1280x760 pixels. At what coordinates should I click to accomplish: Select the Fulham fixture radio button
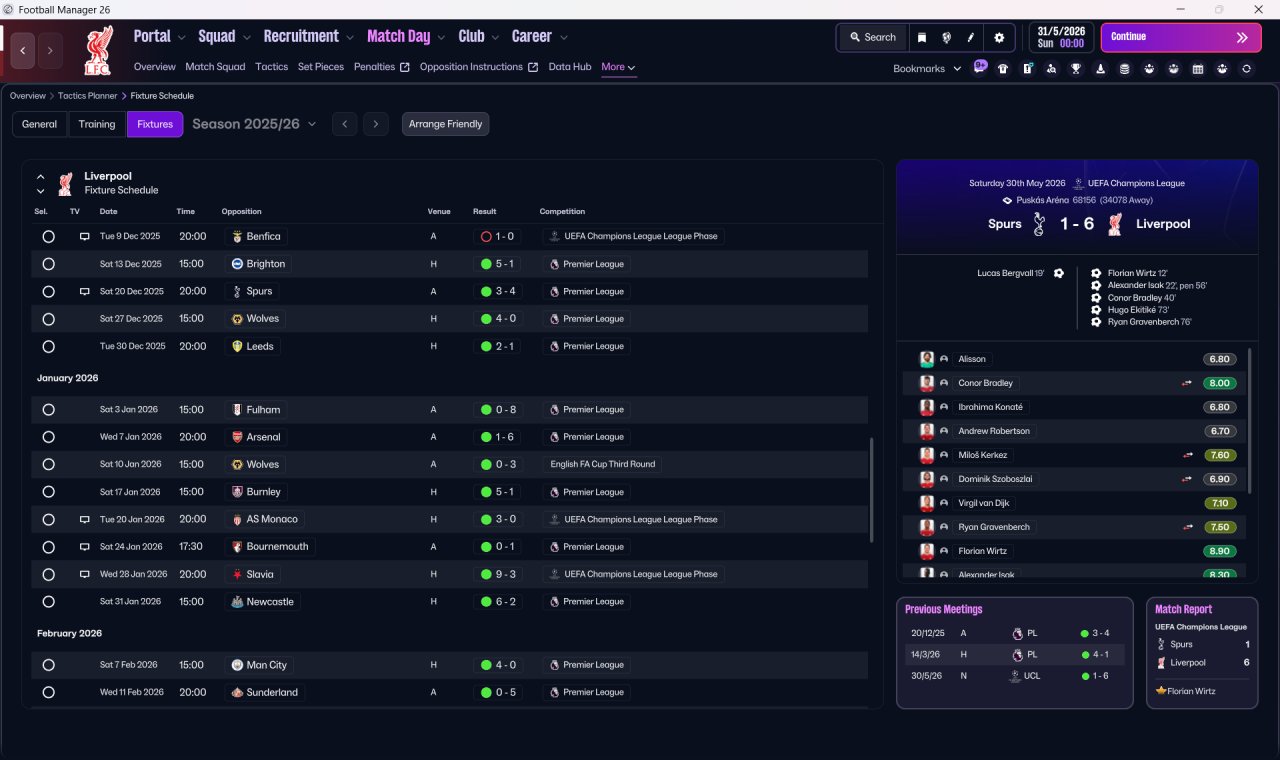[48, 410]
